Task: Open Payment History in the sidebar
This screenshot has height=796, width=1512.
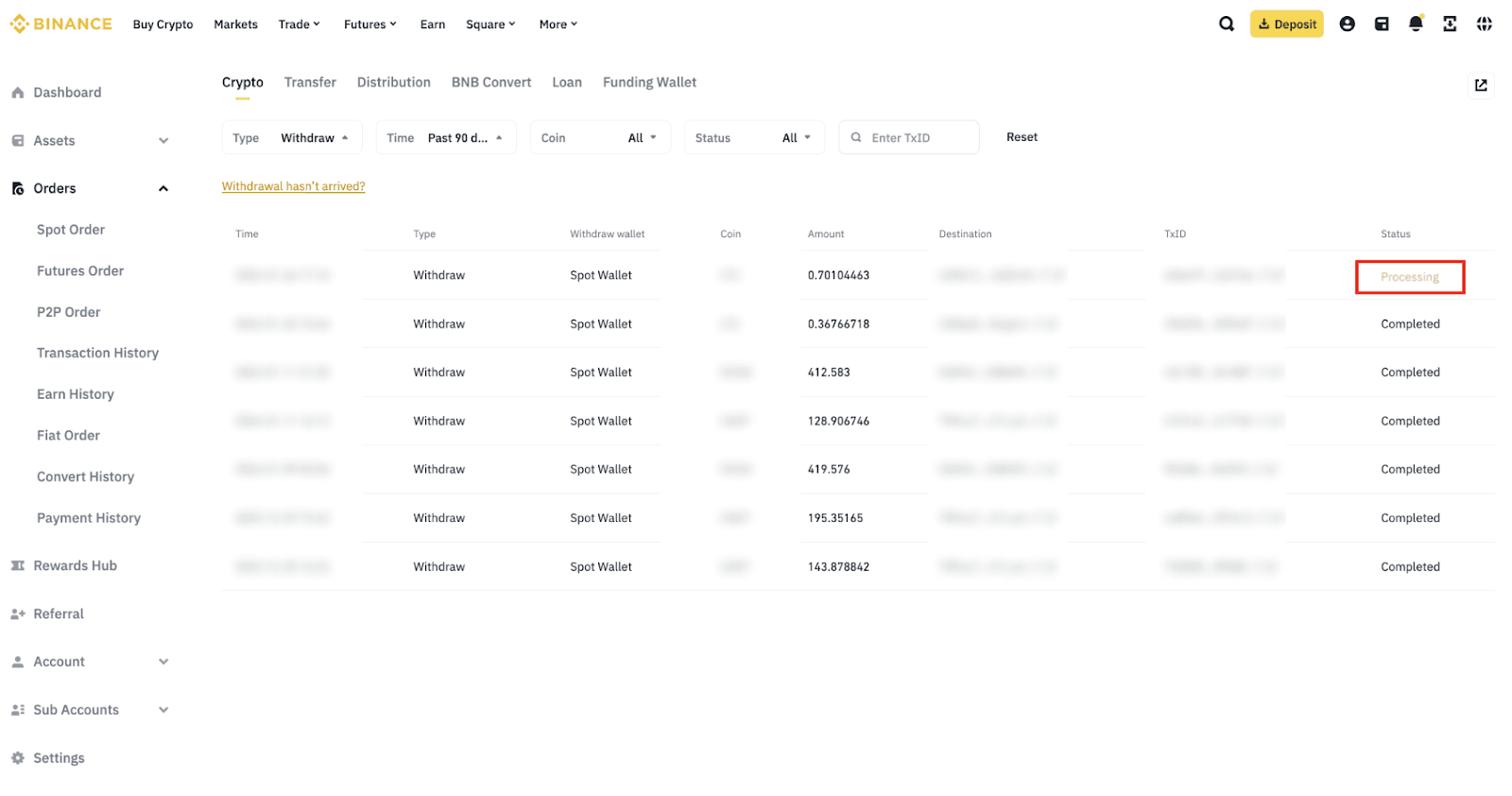Action: (x=89, y=518)
